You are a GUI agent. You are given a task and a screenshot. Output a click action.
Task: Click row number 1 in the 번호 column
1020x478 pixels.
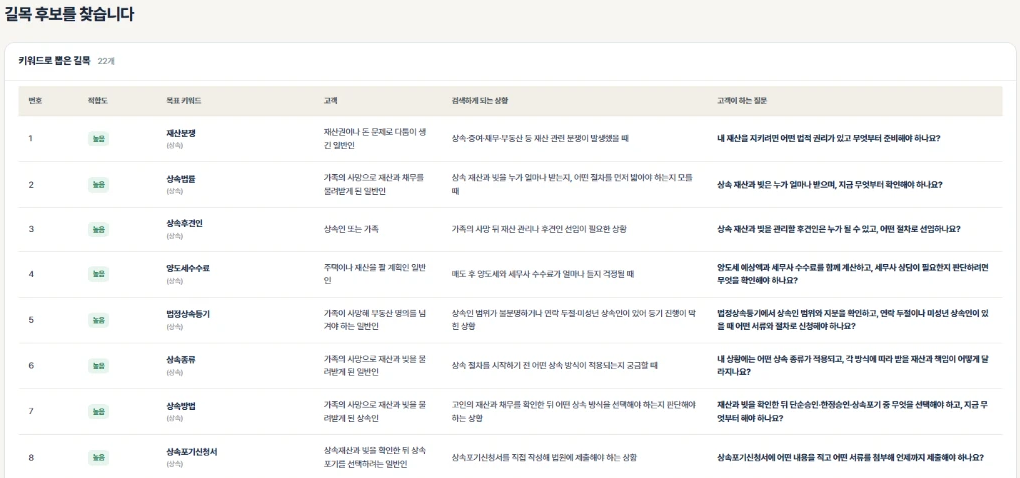point(31,139)
